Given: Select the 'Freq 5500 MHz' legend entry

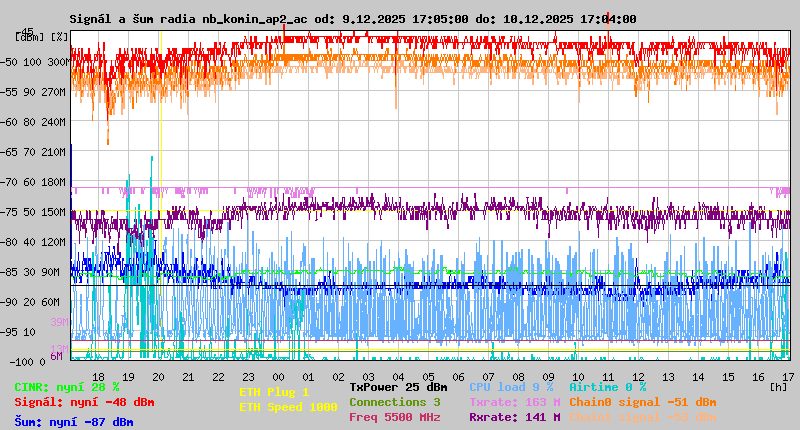Looking at the screenshot, I should (x=395, y=417).
